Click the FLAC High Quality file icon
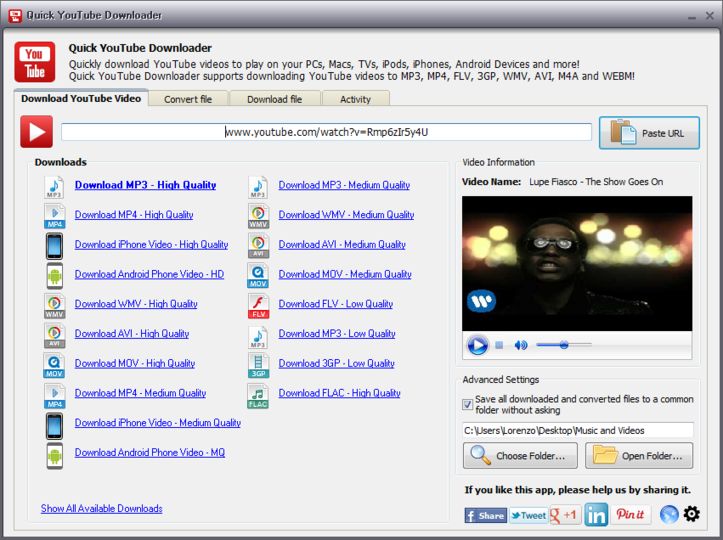723x540 pixels. [258, 396]
